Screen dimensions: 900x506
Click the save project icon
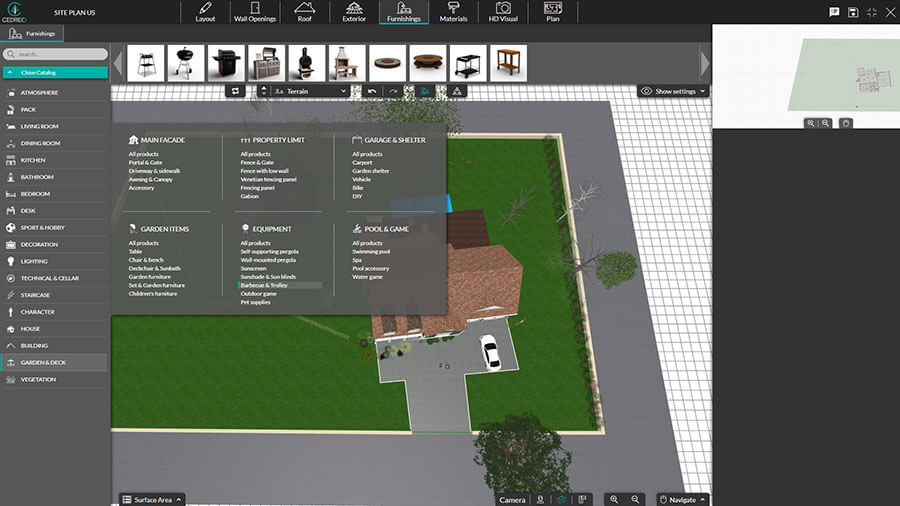(x=853, y=12)
